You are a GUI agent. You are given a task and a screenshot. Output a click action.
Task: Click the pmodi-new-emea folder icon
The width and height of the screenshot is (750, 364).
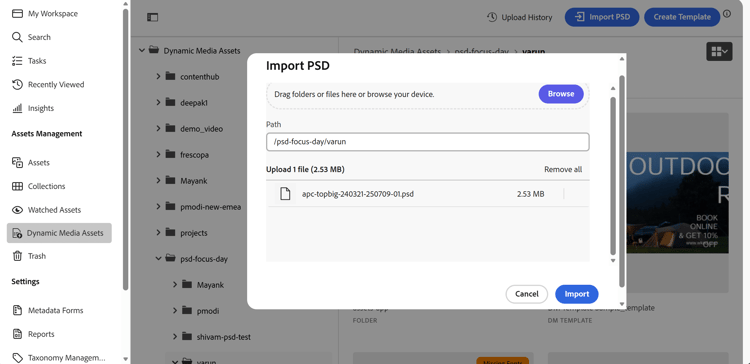170,207
